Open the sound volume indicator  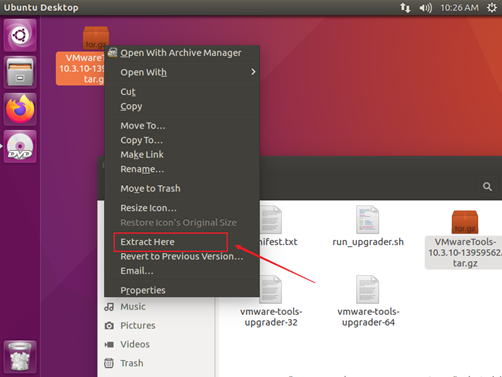(x=426, y=7)
